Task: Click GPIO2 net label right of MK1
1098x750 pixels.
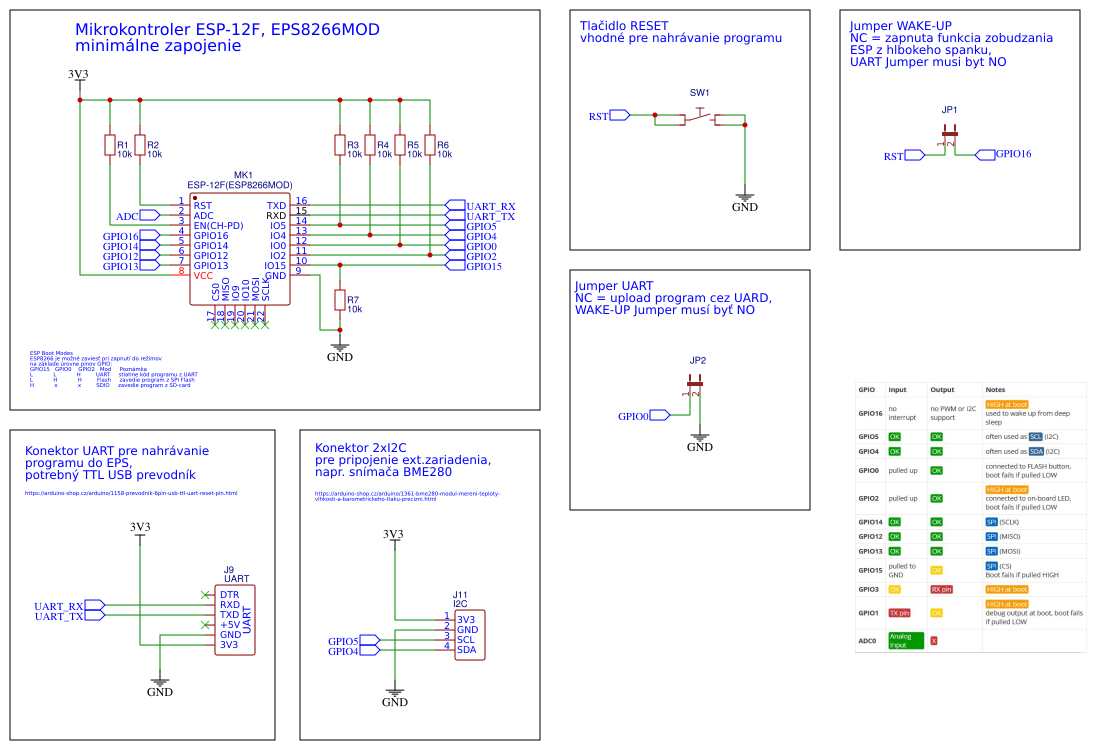Action: point(472,256)
